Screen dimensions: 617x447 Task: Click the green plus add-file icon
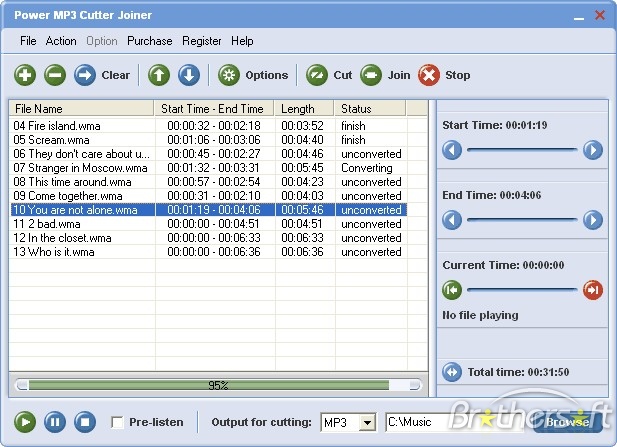point(25,75)
